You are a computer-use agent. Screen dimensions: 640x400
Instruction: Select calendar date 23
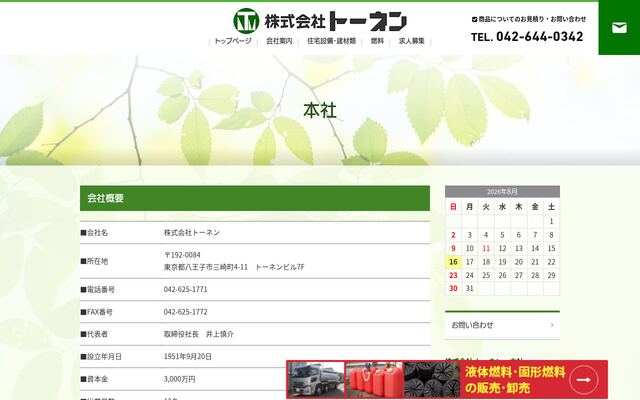click(453, 276)
